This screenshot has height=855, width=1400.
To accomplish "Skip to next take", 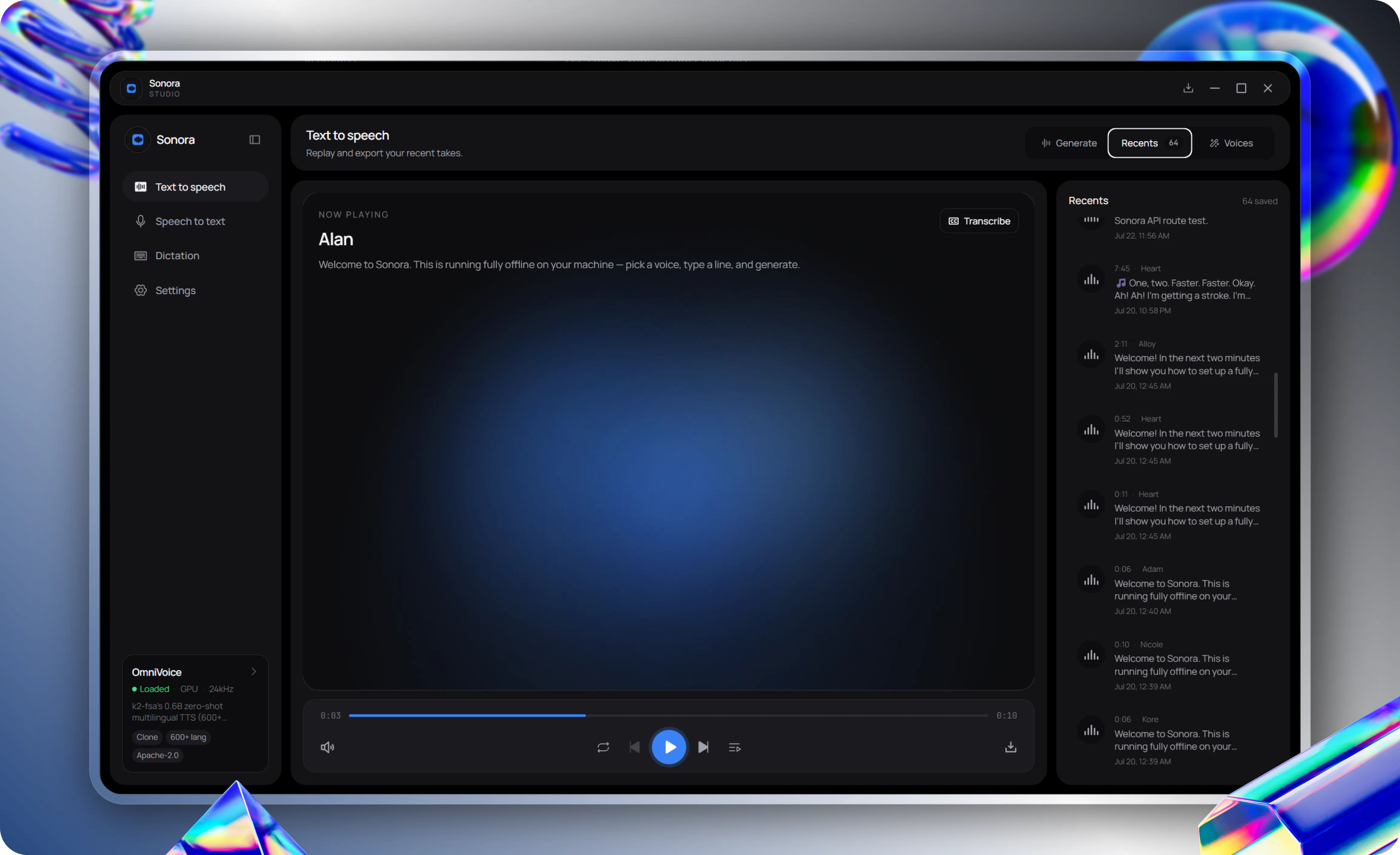I will 703,747.
